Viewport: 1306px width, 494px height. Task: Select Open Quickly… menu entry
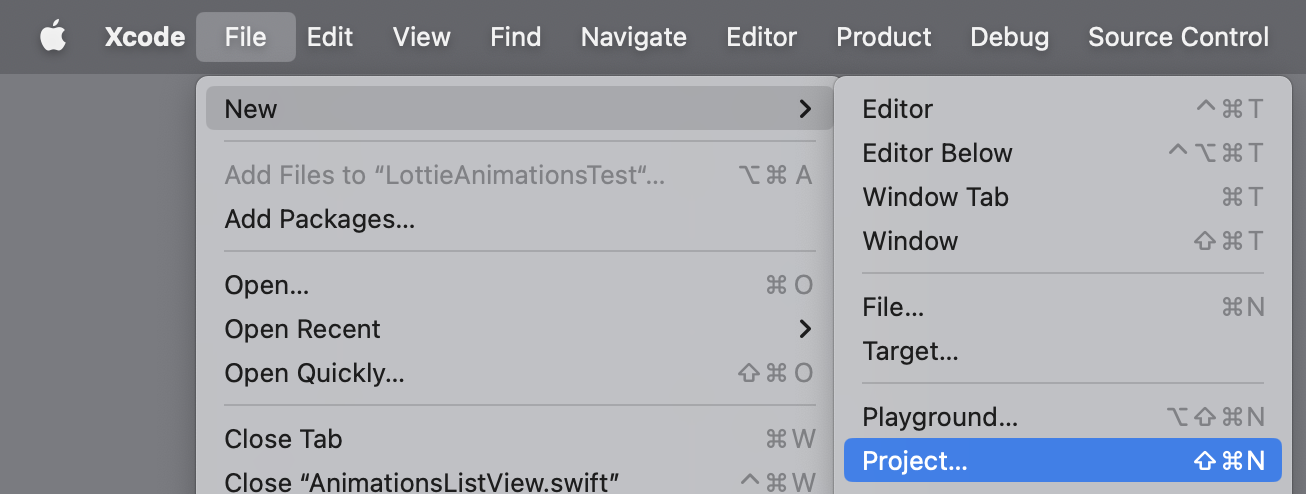click(x=314, y=373)
